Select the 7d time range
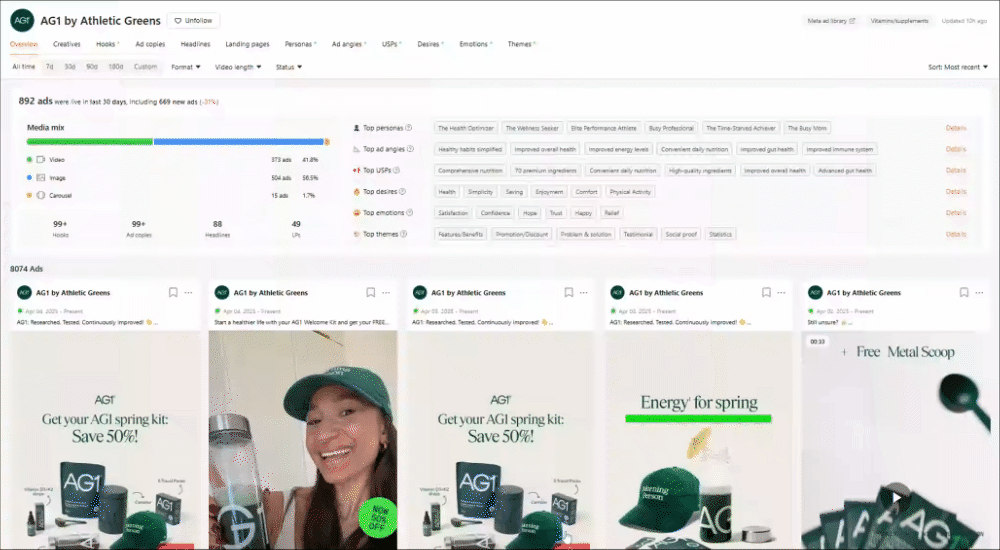1000x550 pixels. click(x=49, y=66)
